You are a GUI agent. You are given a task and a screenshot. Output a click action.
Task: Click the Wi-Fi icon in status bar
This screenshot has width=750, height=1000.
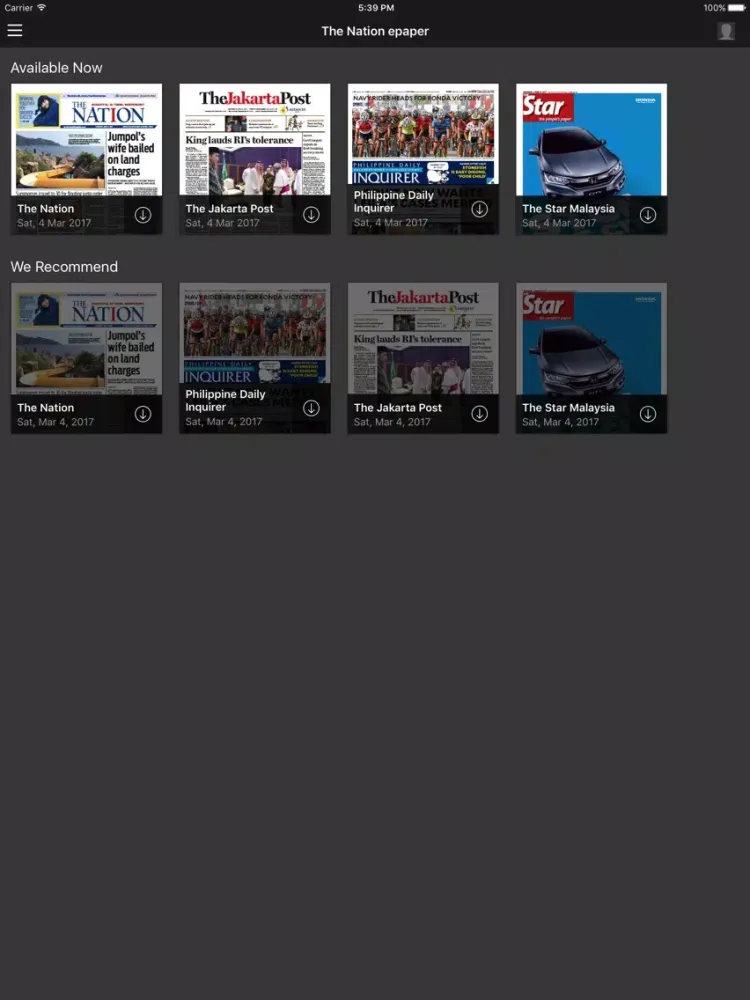(x=41, y=7)
